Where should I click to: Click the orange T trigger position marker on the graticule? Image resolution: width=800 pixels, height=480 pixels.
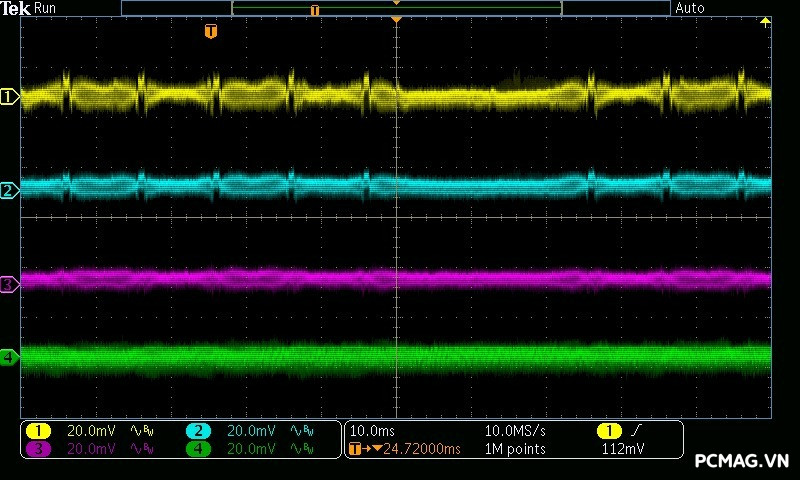click(210, 32)
